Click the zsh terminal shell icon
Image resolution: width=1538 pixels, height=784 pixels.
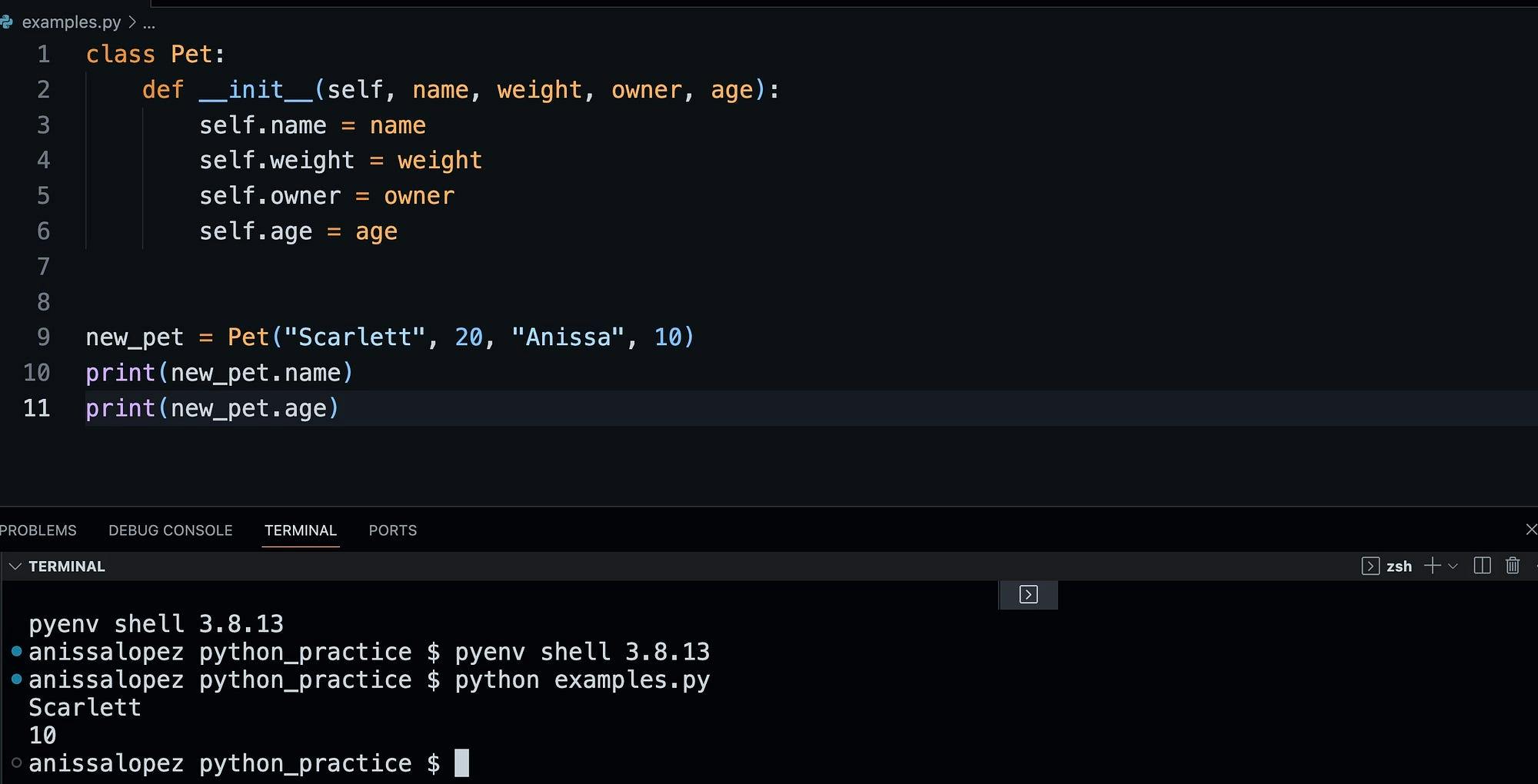coord(1370,566)
